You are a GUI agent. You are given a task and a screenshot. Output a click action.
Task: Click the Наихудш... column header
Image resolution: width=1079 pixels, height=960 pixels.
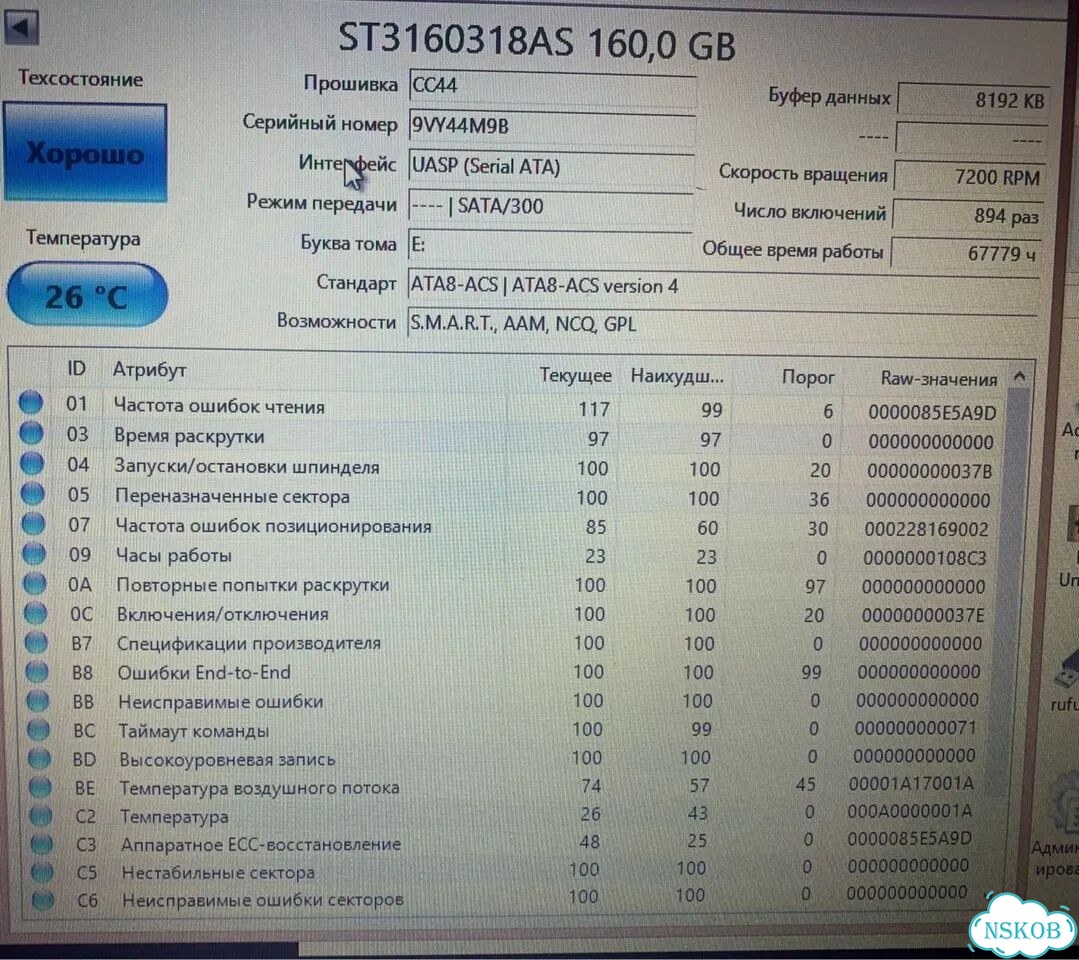point(676,376)
